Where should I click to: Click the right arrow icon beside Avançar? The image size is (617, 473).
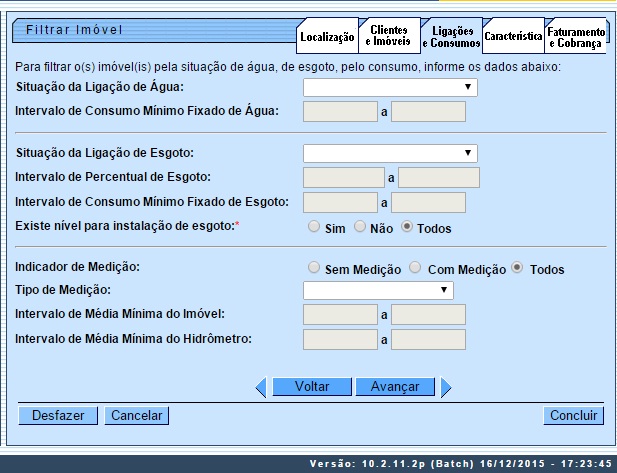click(446, 387)
